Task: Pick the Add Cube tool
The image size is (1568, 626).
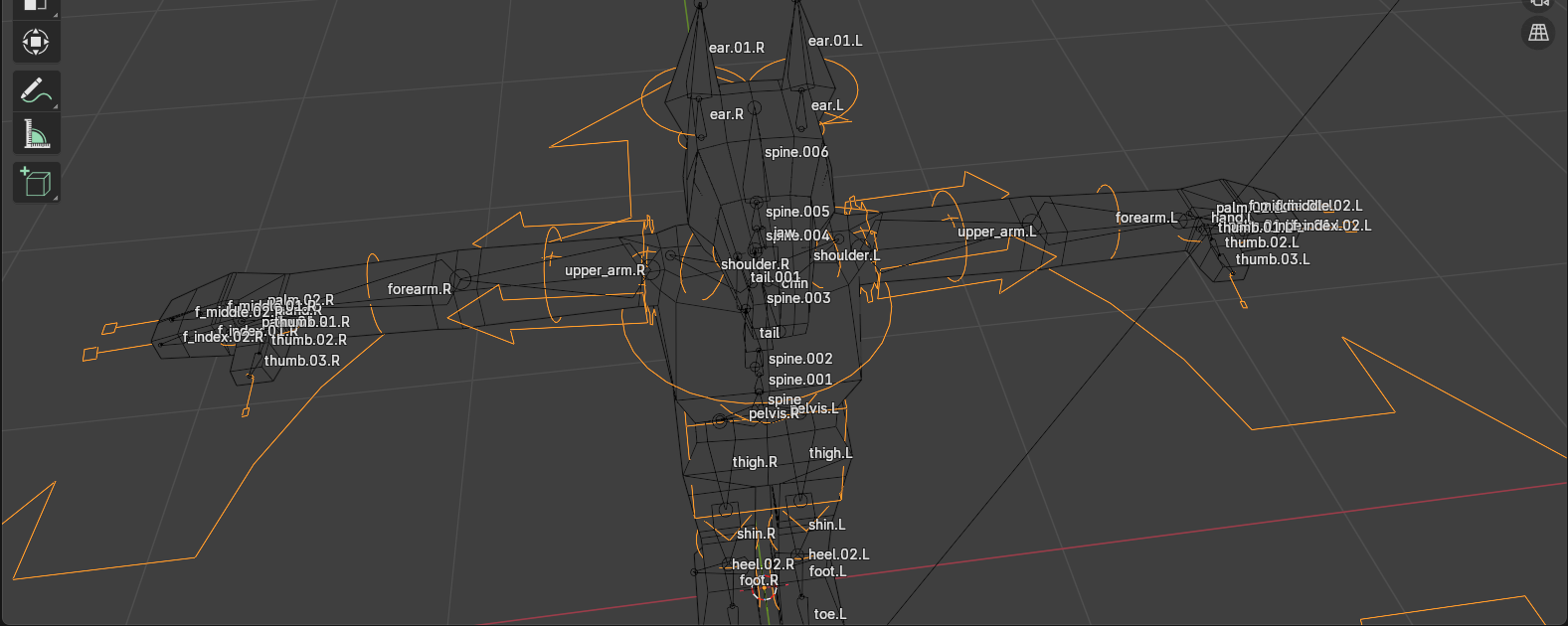Action: (x=36, y=183)
